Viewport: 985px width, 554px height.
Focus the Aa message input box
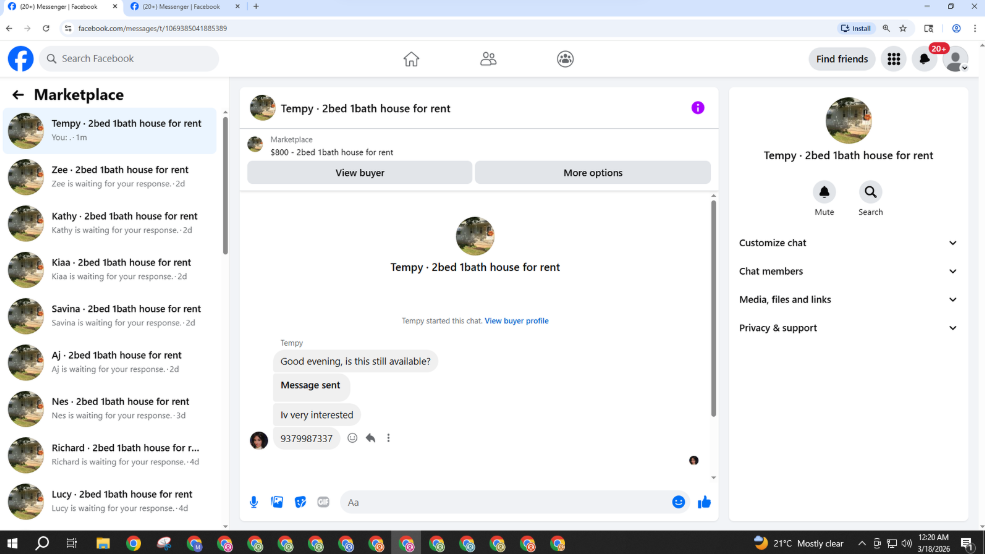click(x=506, y=502)
